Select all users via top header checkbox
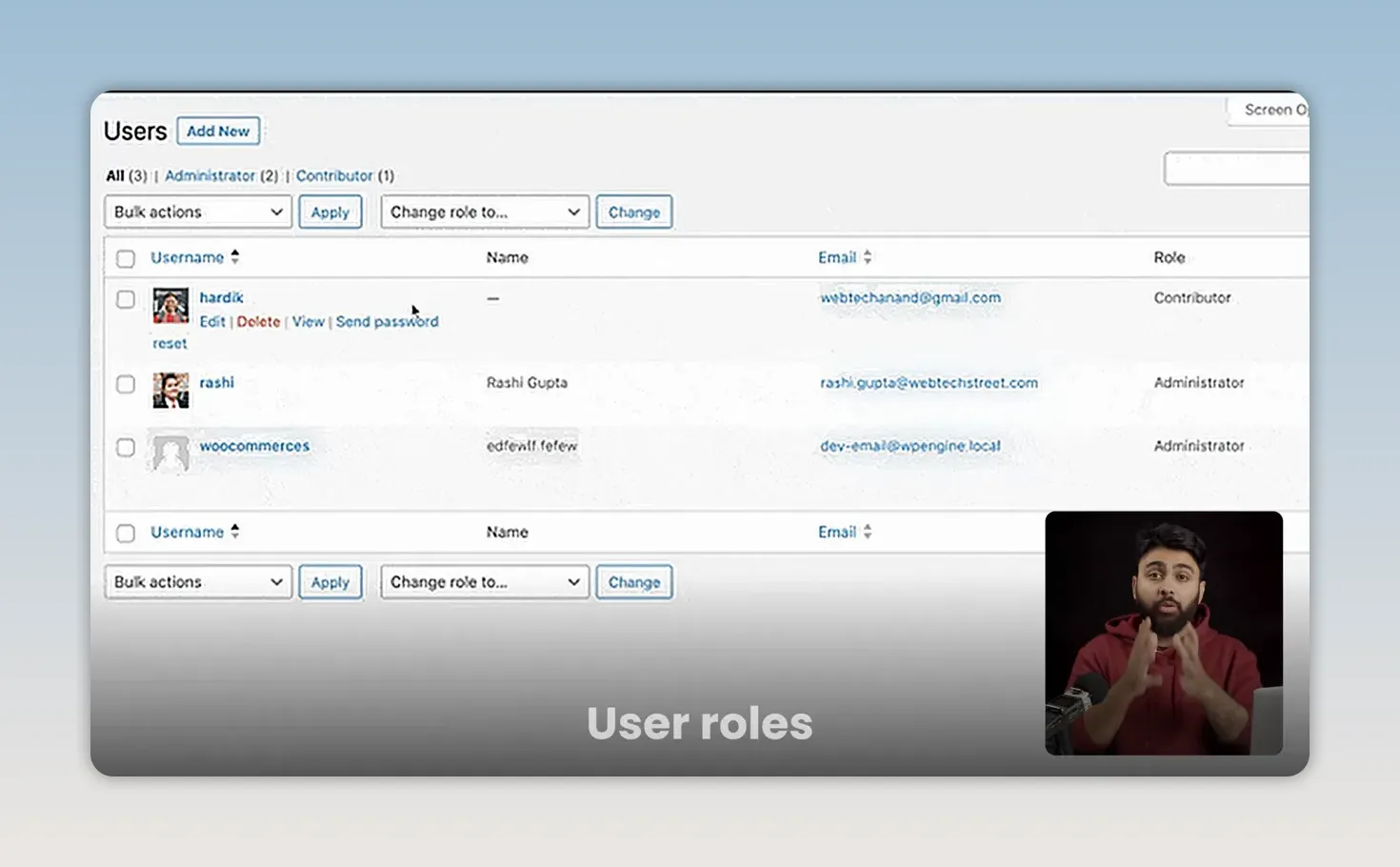The height and width of the screenshot is (867, 1400). coord(126,258)
